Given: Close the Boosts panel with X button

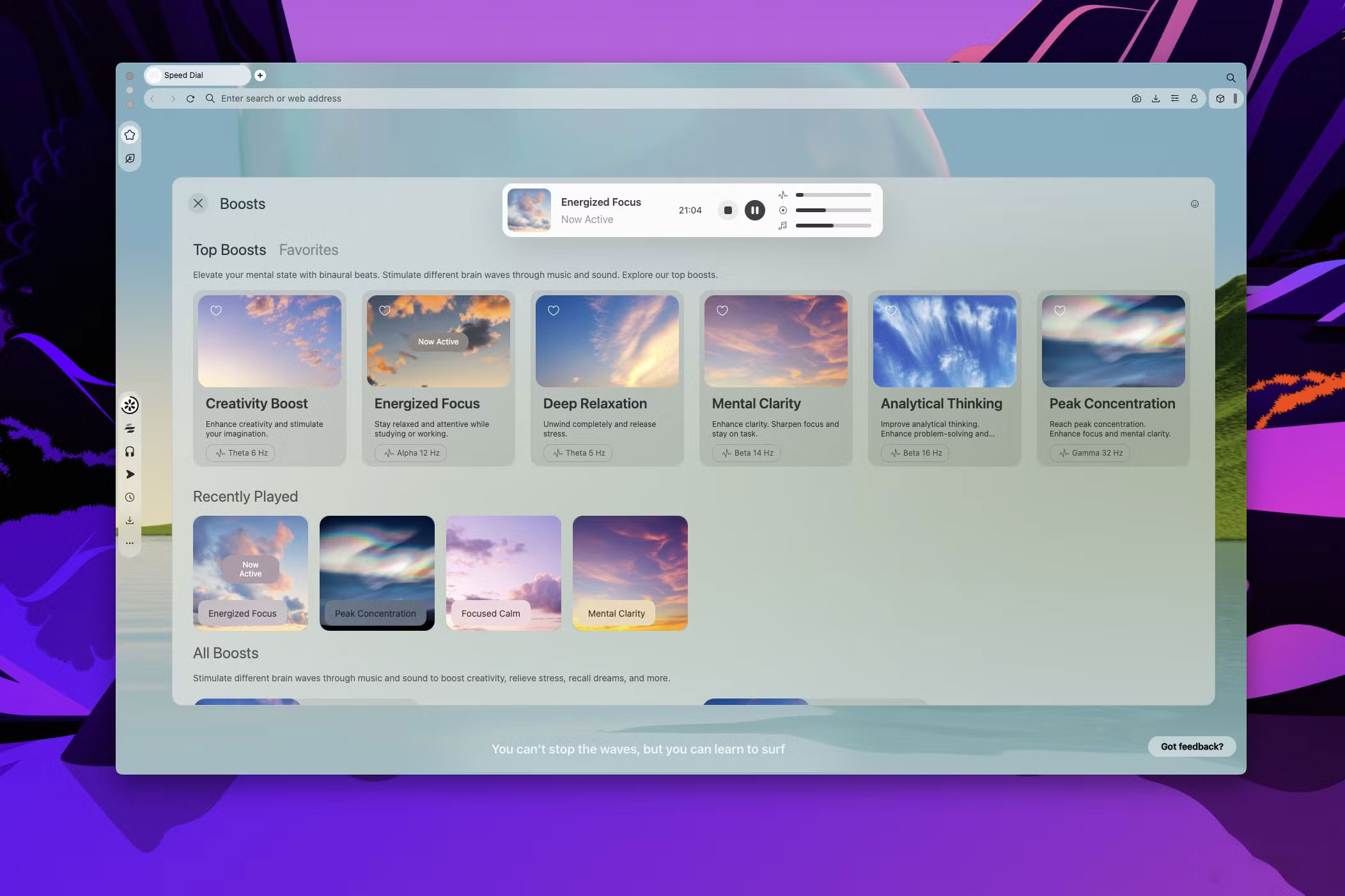Looking at the screenshot, I should click(x=198, y=203).
